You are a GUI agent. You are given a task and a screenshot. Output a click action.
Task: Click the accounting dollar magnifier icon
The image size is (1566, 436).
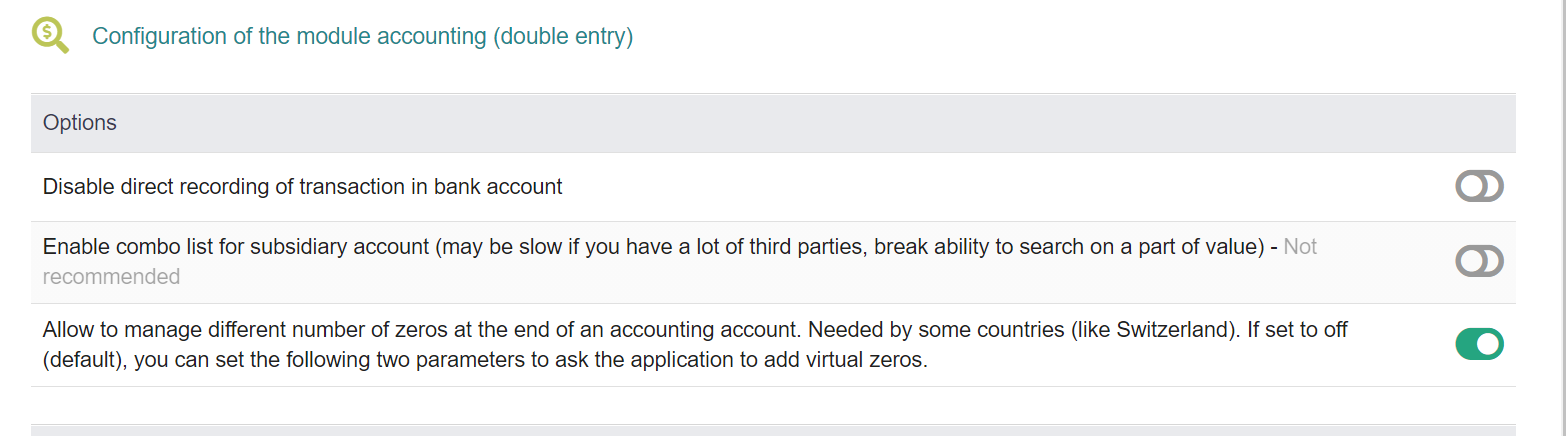(50, 36)
